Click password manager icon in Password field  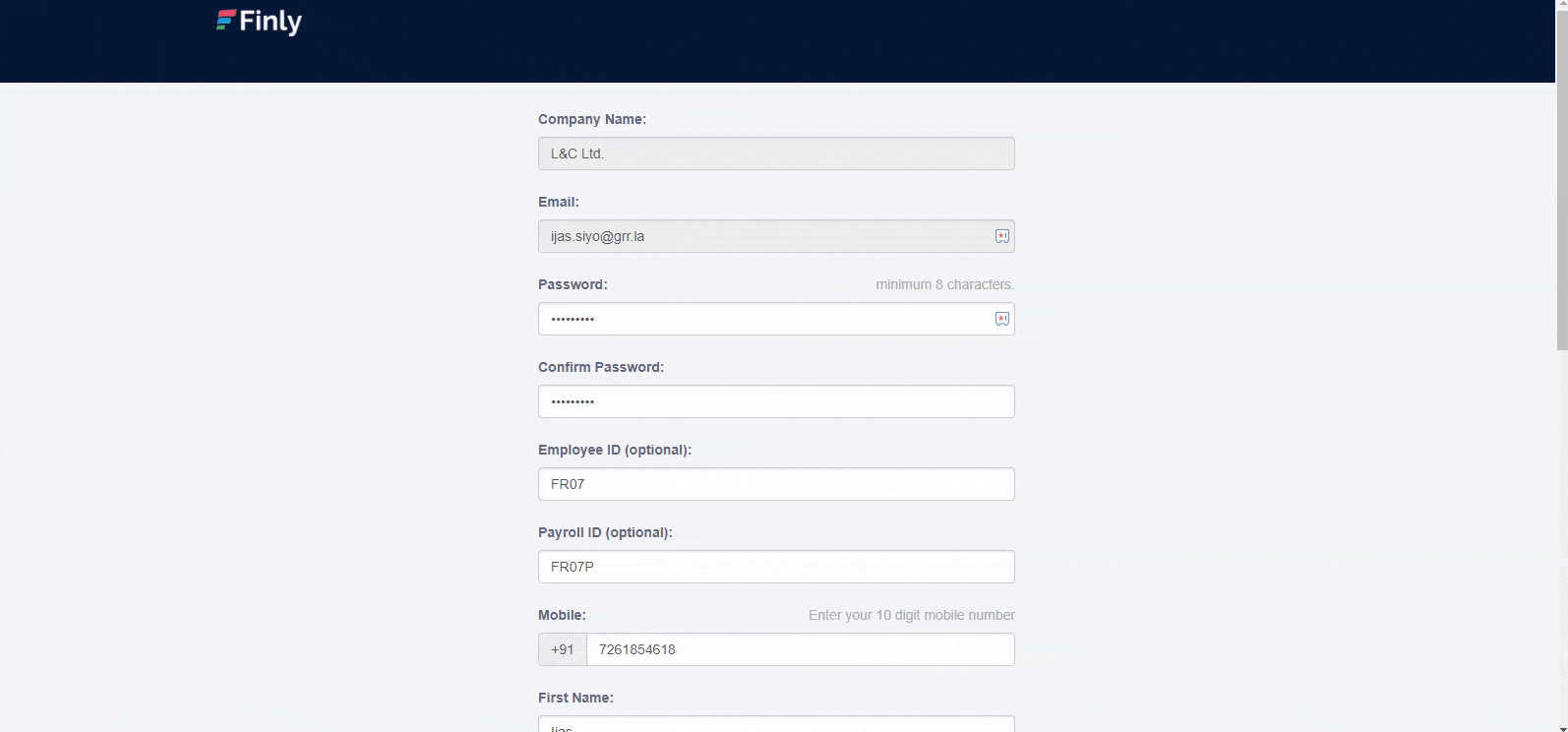click(x=1001, y=319)
